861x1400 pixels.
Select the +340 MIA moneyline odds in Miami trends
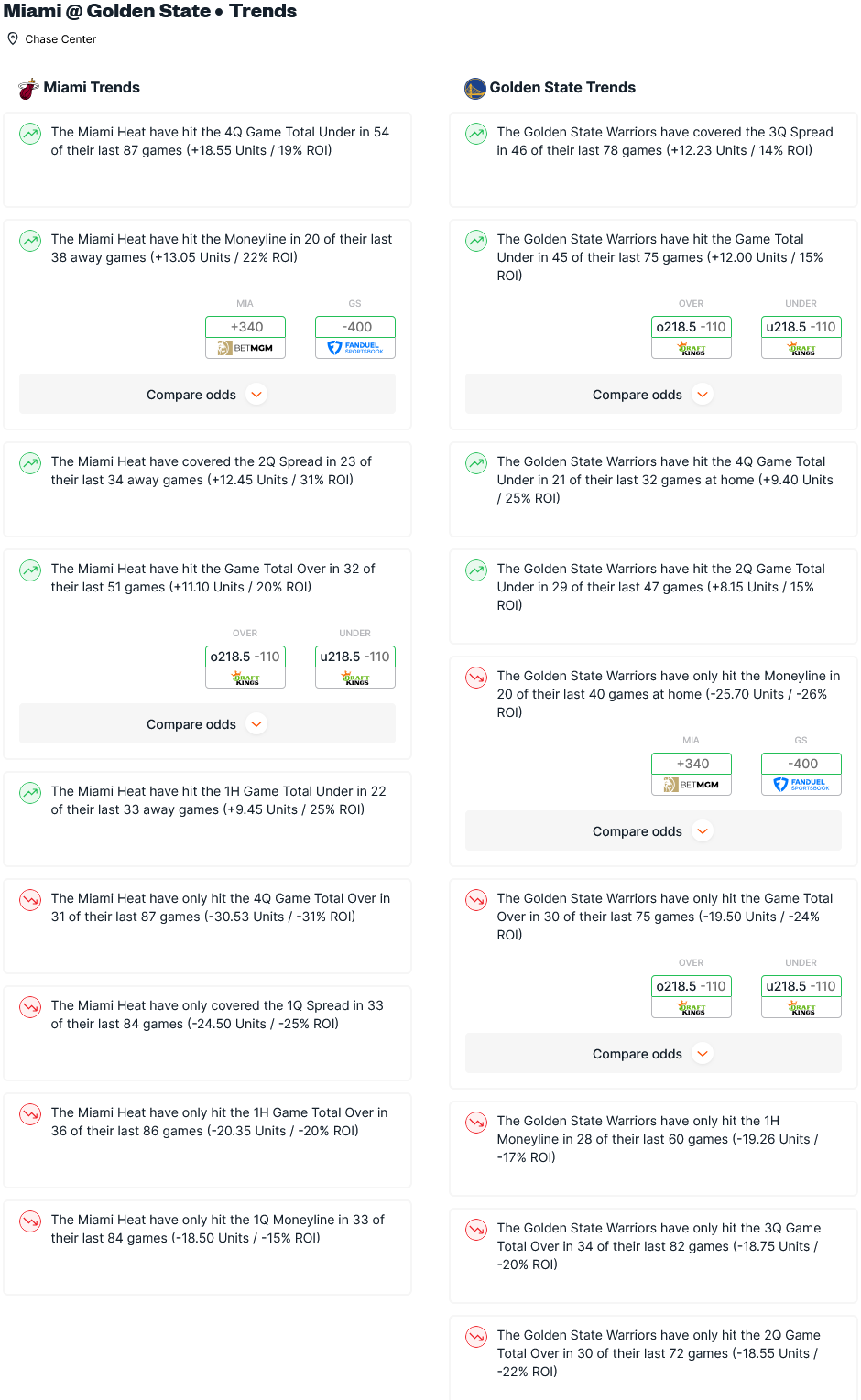click(245, 327)
